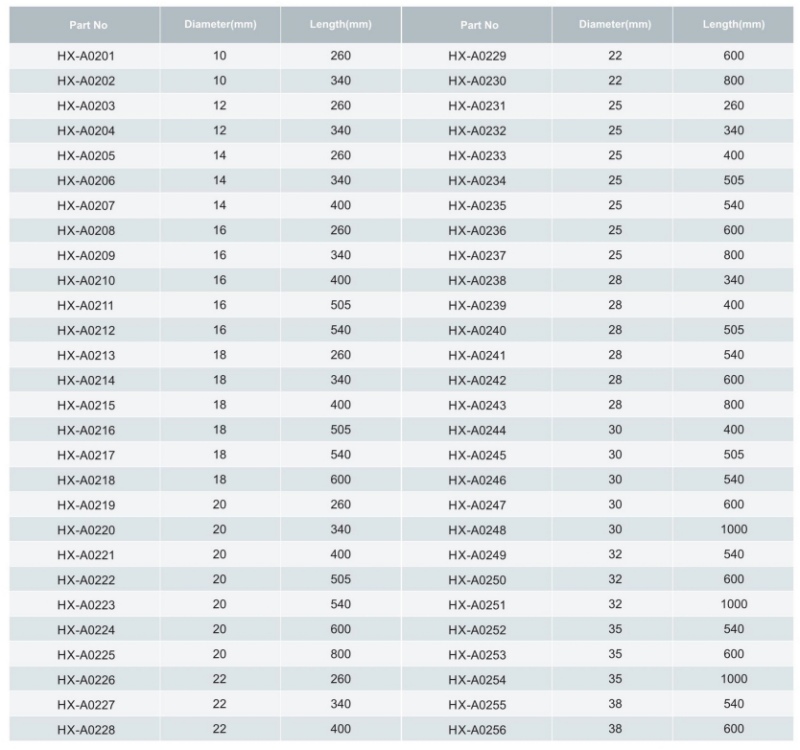
Task: Click the diameter 38 cell for HX-A0255
Action: 615,704
